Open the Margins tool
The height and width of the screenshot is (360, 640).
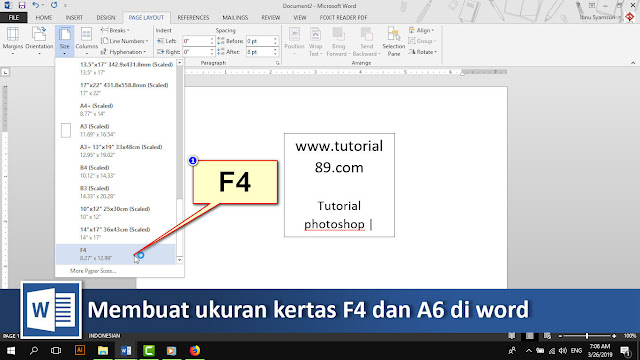click(x=13, y=40)
